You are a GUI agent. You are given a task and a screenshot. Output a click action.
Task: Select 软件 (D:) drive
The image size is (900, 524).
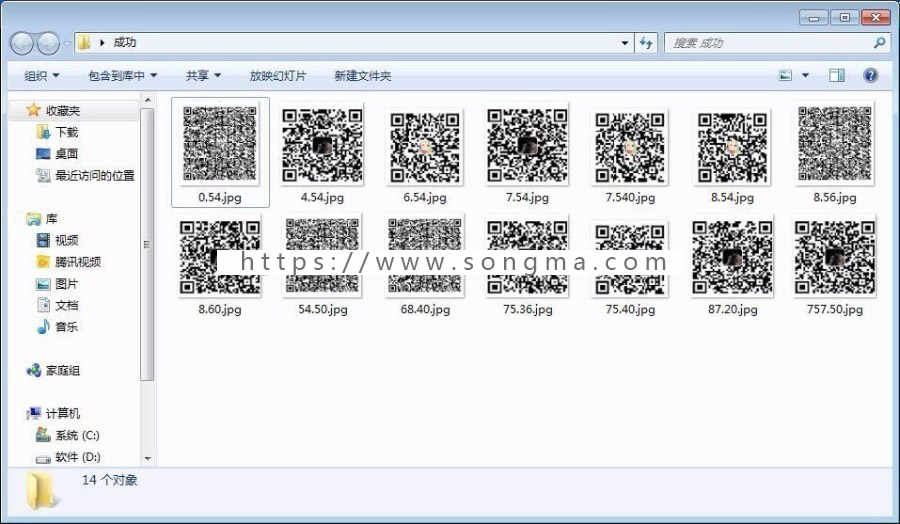[x=78, y=457]
